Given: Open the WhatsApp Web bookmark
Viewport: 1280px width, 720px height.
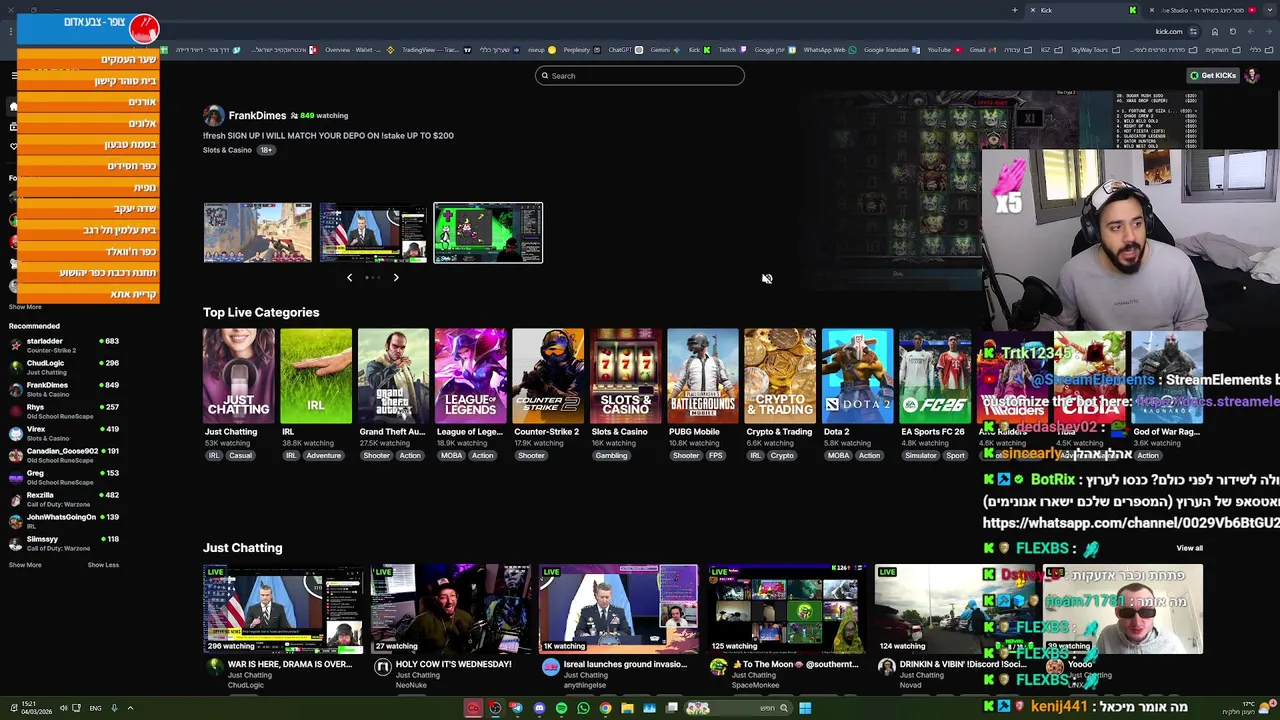Looking at the screenshot, I should point(820,50).
